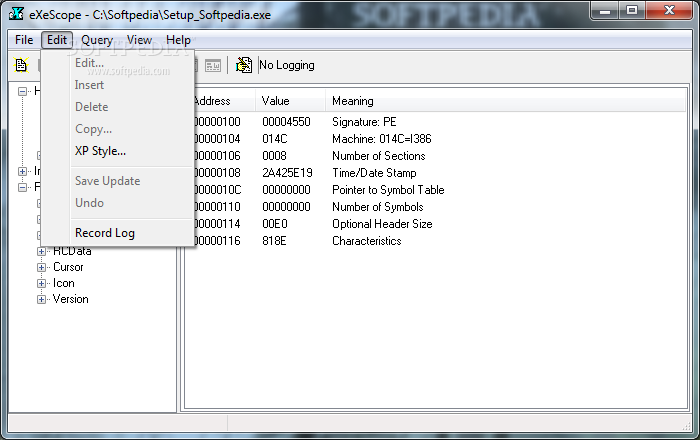This screenshot has height=440, width=700.
Task: Click the eXeScope application icon in title bar
Action: pyautogui.click(x=16, y=14)
